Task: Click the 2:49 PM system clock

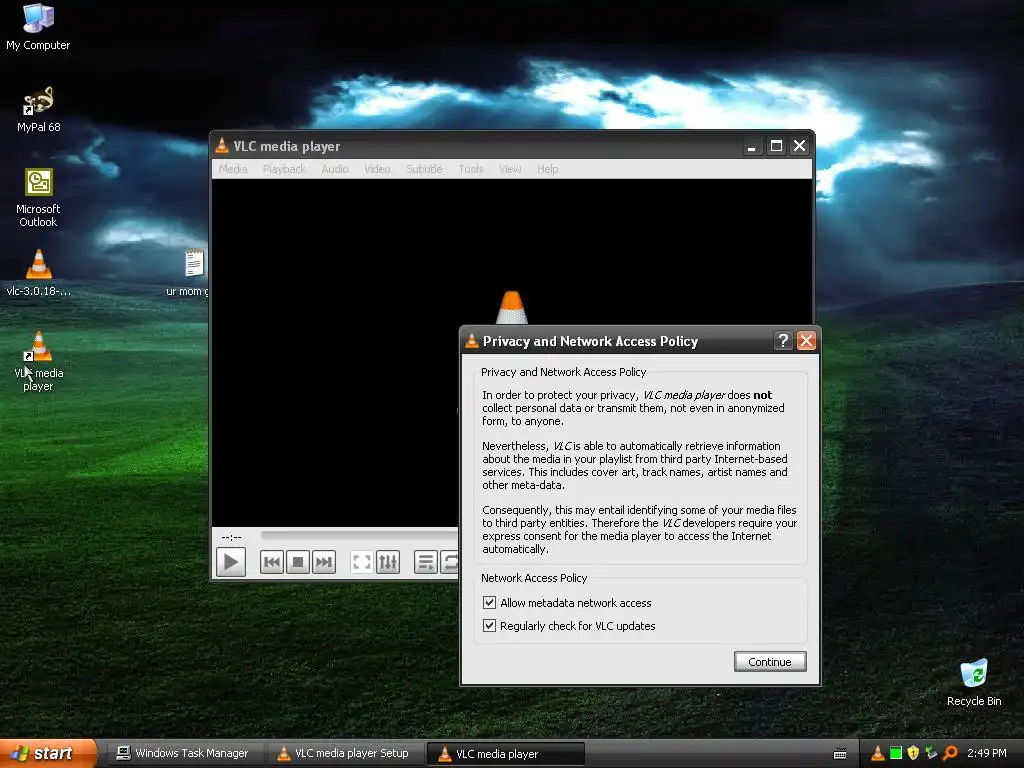Action: click(987, 753)
